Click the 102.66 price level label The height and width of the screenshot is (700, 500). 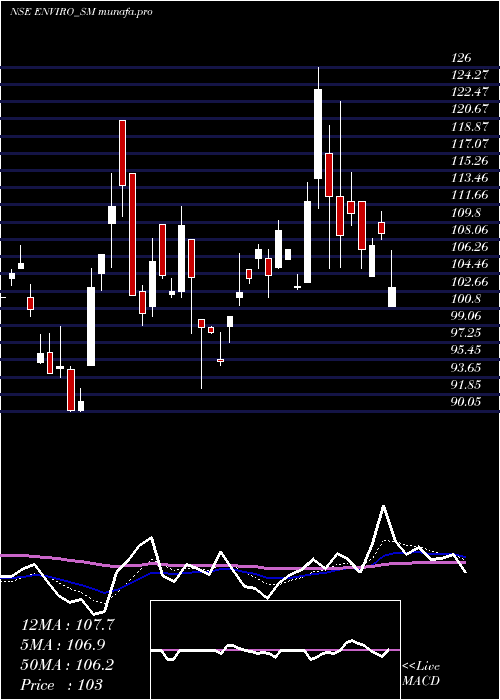470,281
